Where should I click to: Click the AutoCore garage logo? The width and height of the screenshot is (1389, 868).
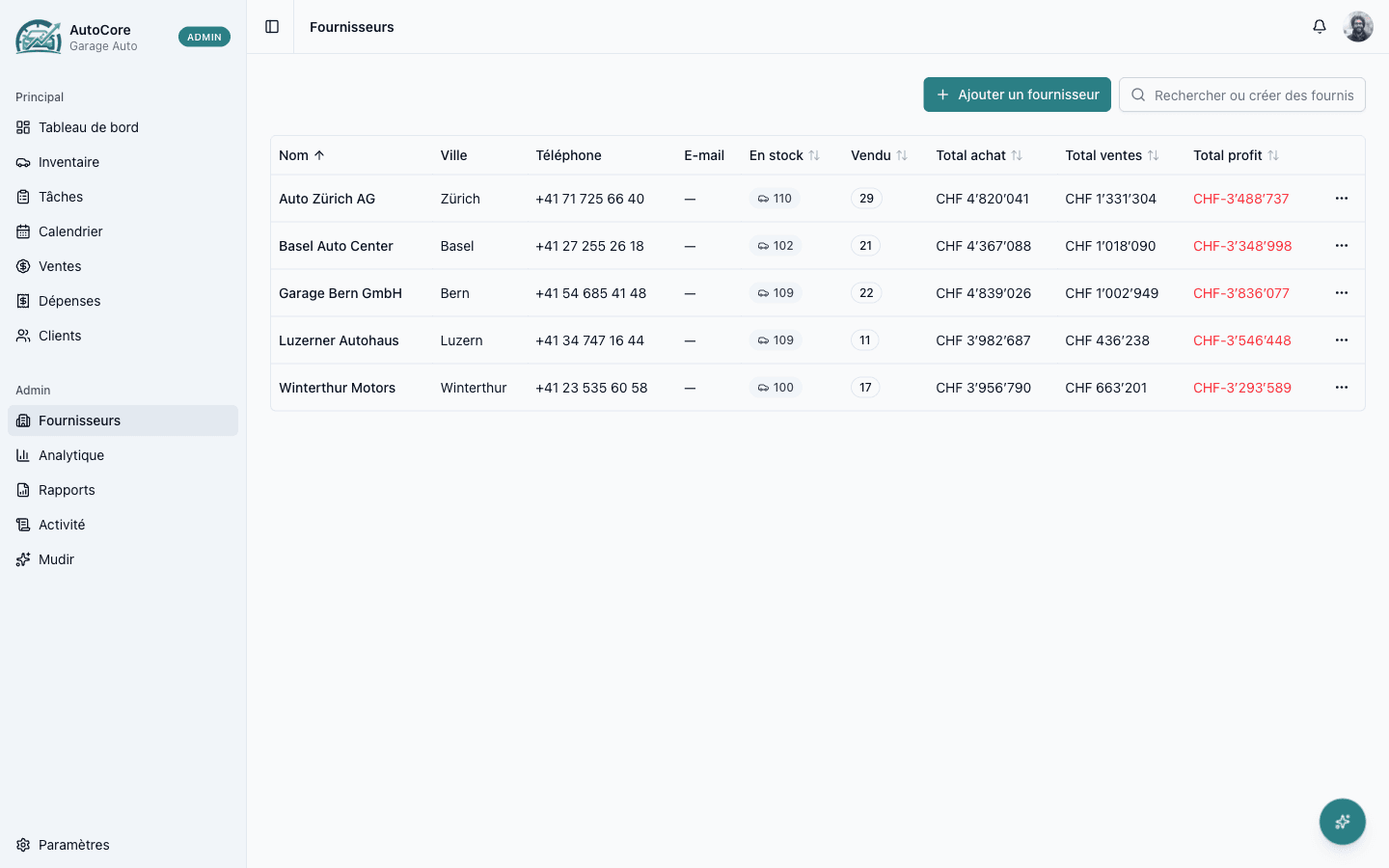[39, 37]
